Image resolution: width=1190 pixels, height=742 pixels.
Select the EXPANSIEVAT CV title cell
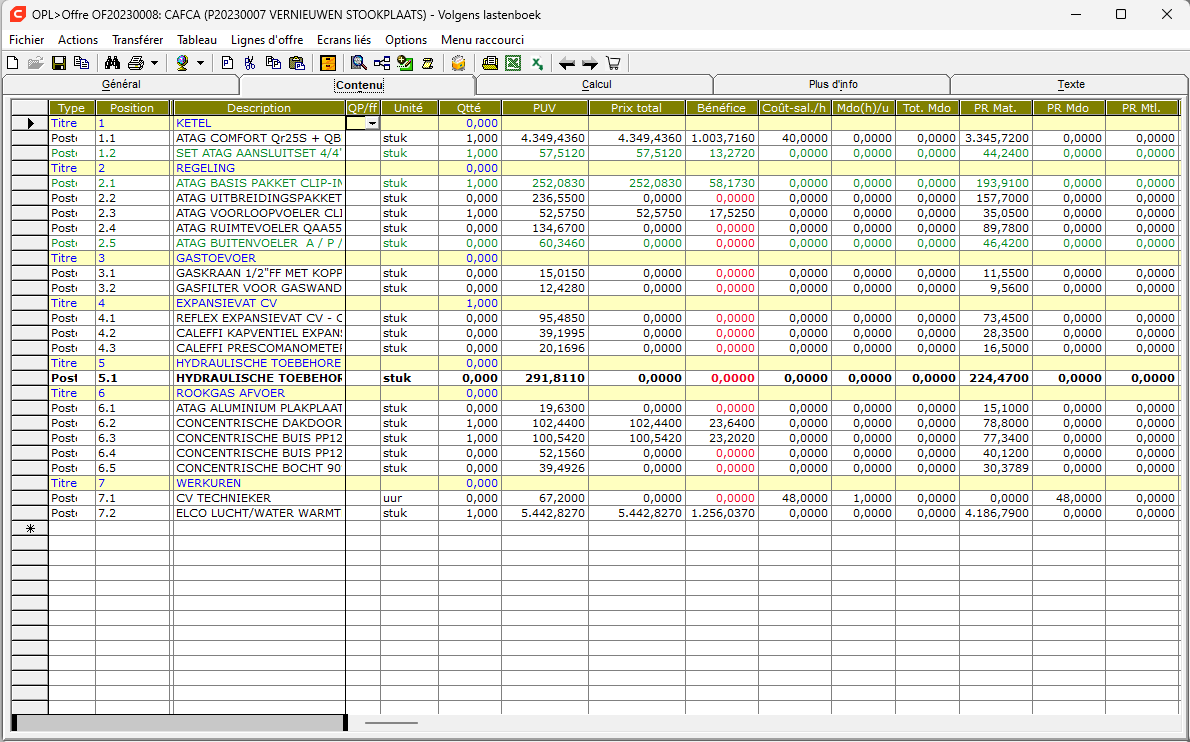click(259, 303)
